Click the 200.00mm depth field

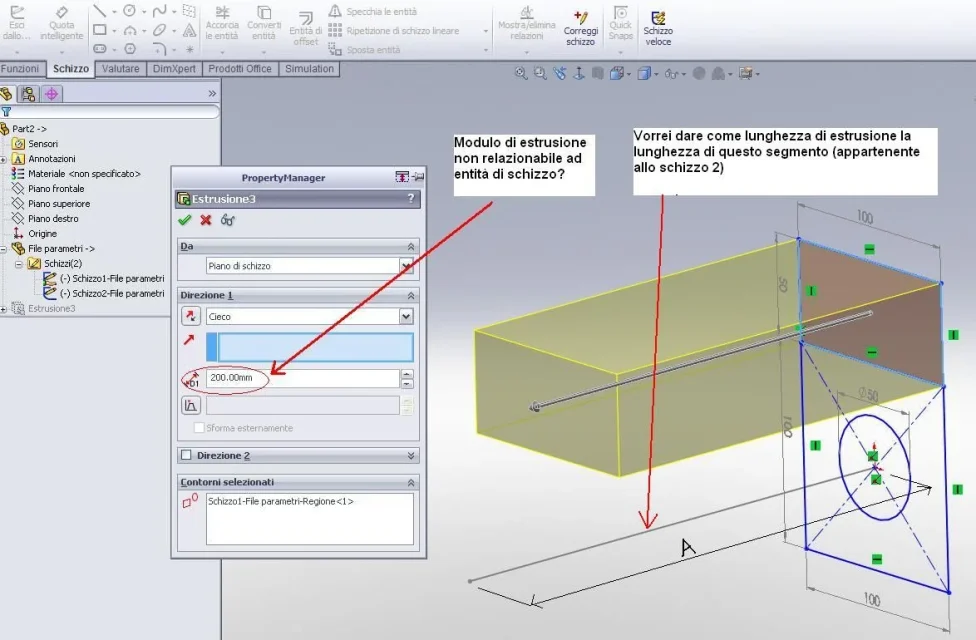[303, 378]
